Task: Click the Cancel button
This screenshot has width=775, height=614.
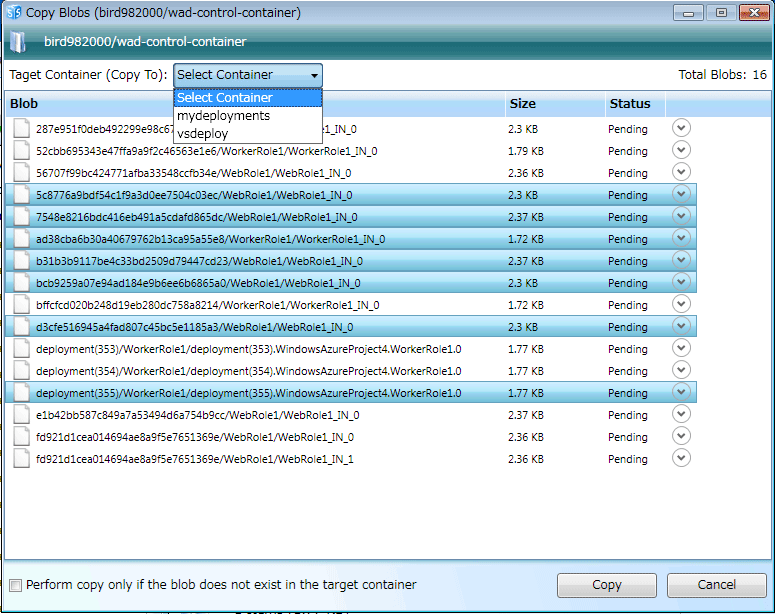Action: [x=716, y=585]
